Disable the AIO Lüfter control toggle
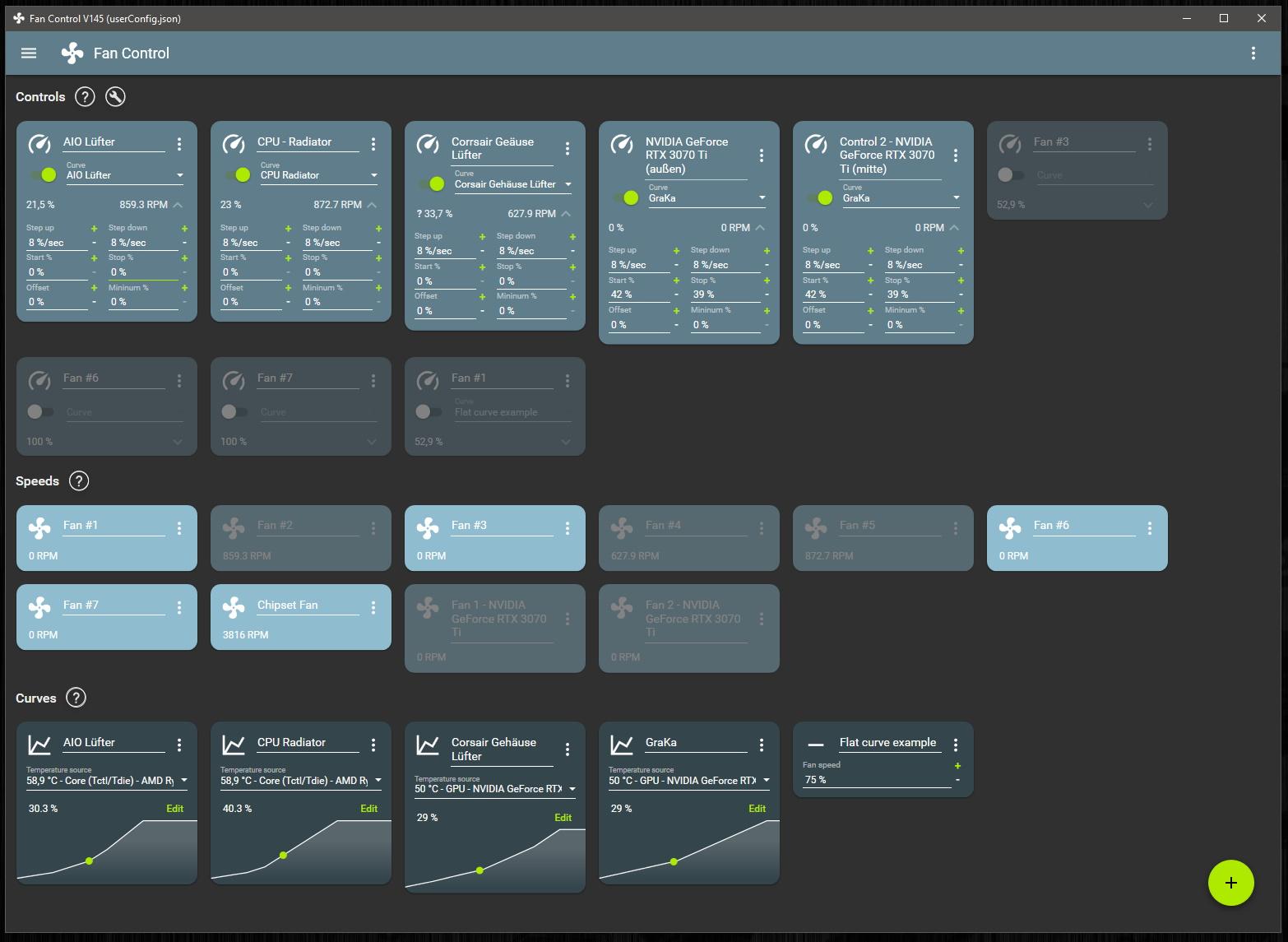This screenshot has width=1288, height=942. pos(44,174)
